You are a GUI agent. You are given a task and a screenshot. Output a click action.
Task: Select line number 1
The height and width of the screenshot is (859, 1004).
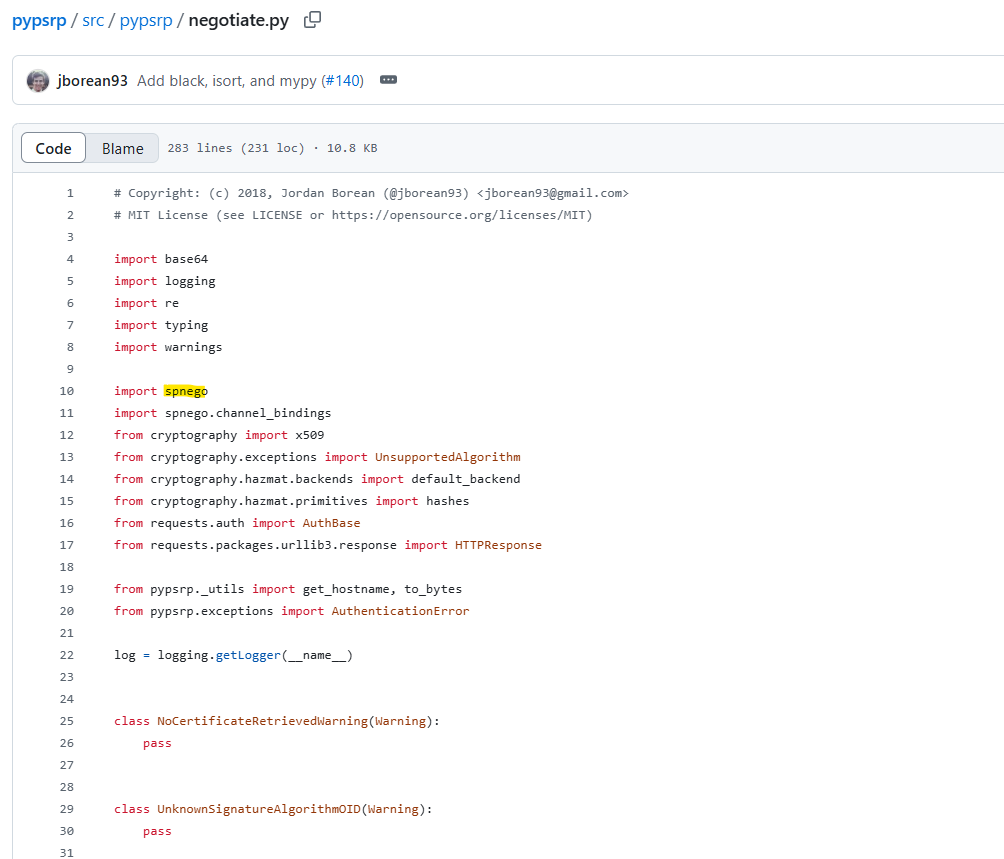click(70, 193)
